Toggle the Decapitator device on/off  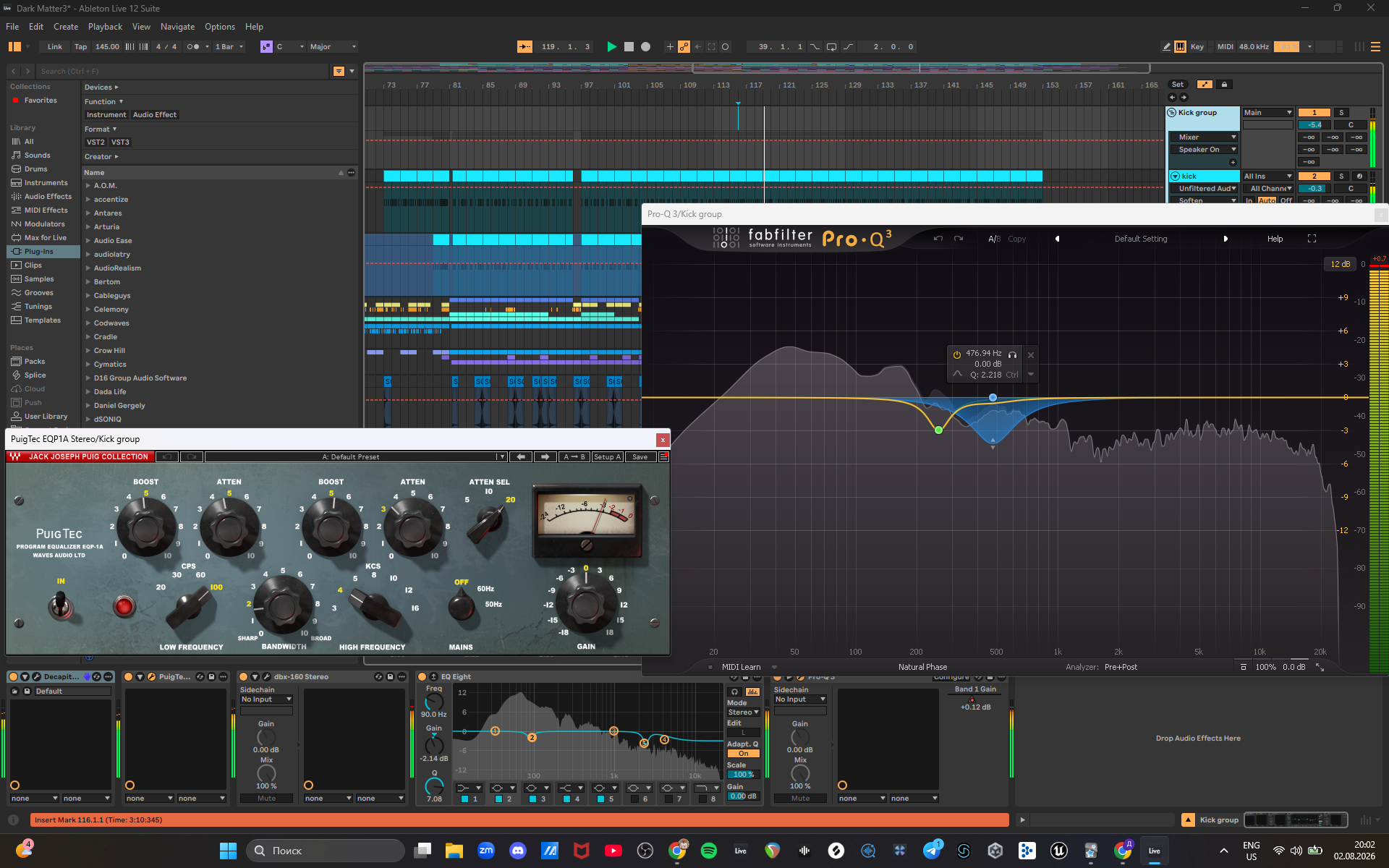pyautogui.click(x=13, y=677)
